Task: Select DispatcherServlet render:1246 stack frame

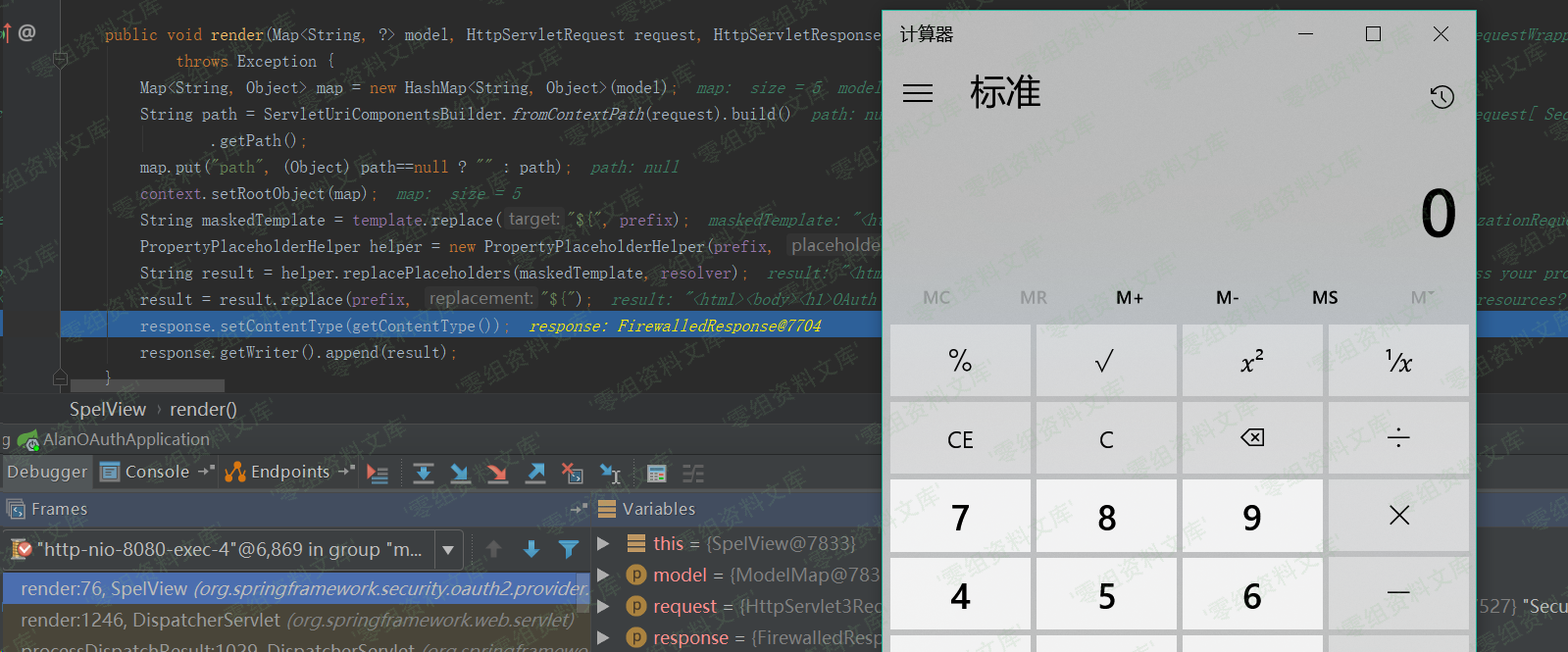Action: click(294, 620)
